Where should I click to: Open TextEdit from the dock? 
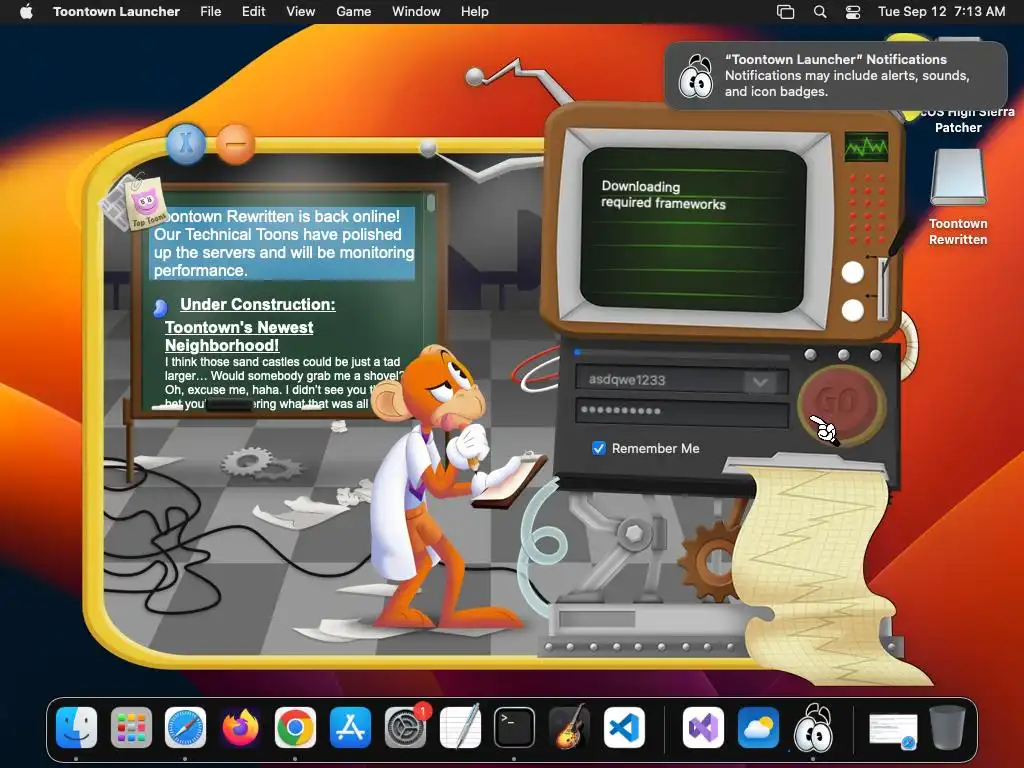460,727
